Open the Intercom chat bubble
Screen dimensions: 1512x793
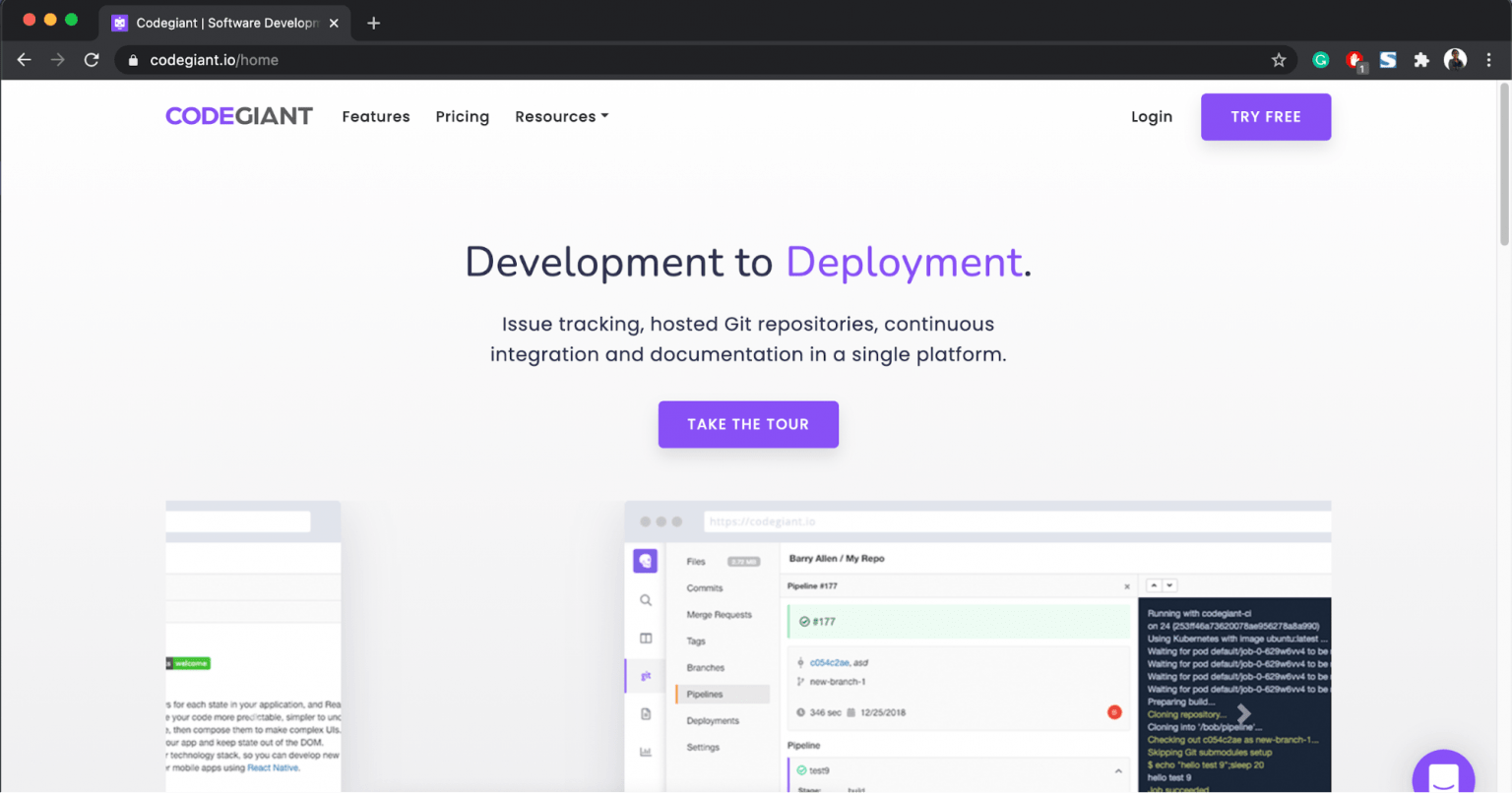click(x=1443, y=774)
